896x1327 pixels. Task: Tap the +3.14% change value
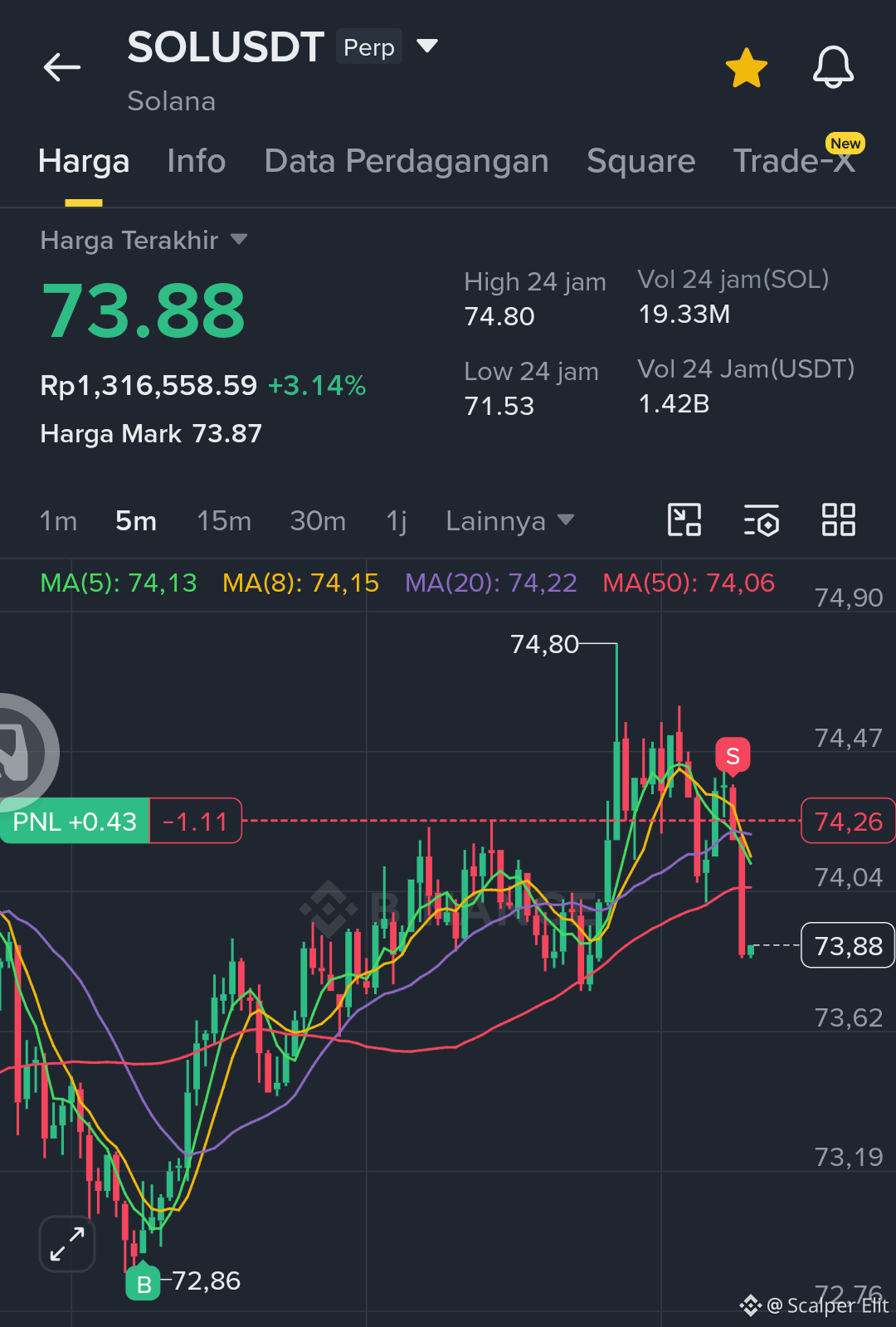317,386
